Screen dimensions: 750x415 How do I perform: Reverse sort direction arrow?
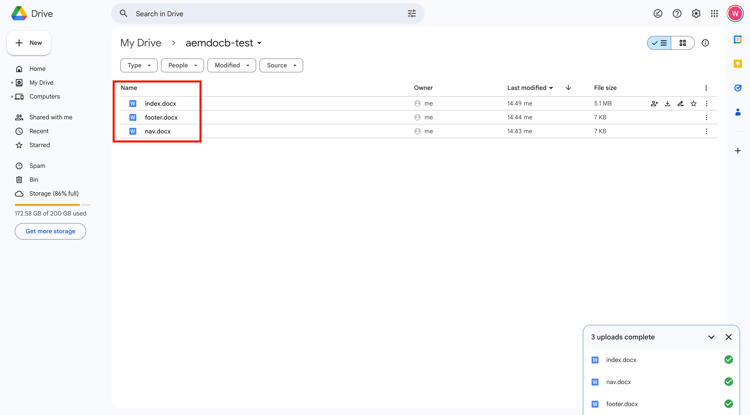(x=568, y=87)
